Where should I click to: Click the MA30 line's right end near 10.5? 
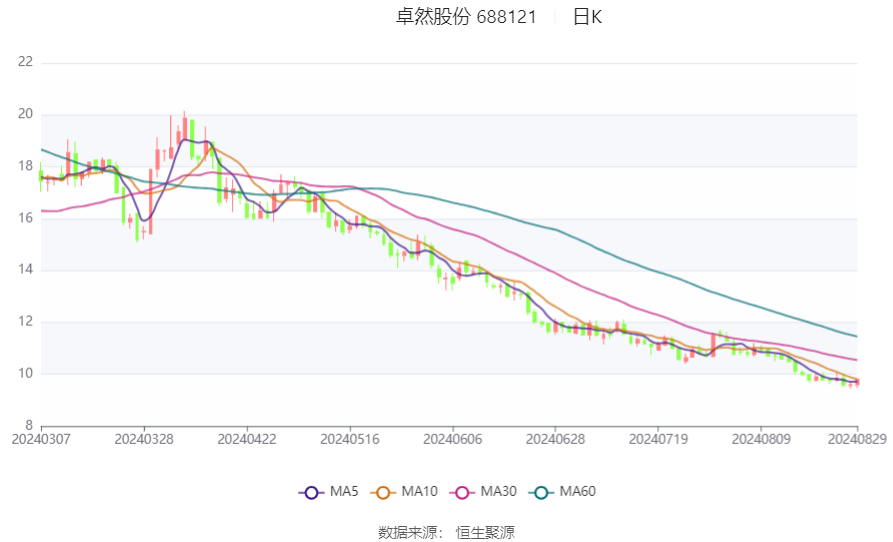(855, 359)
